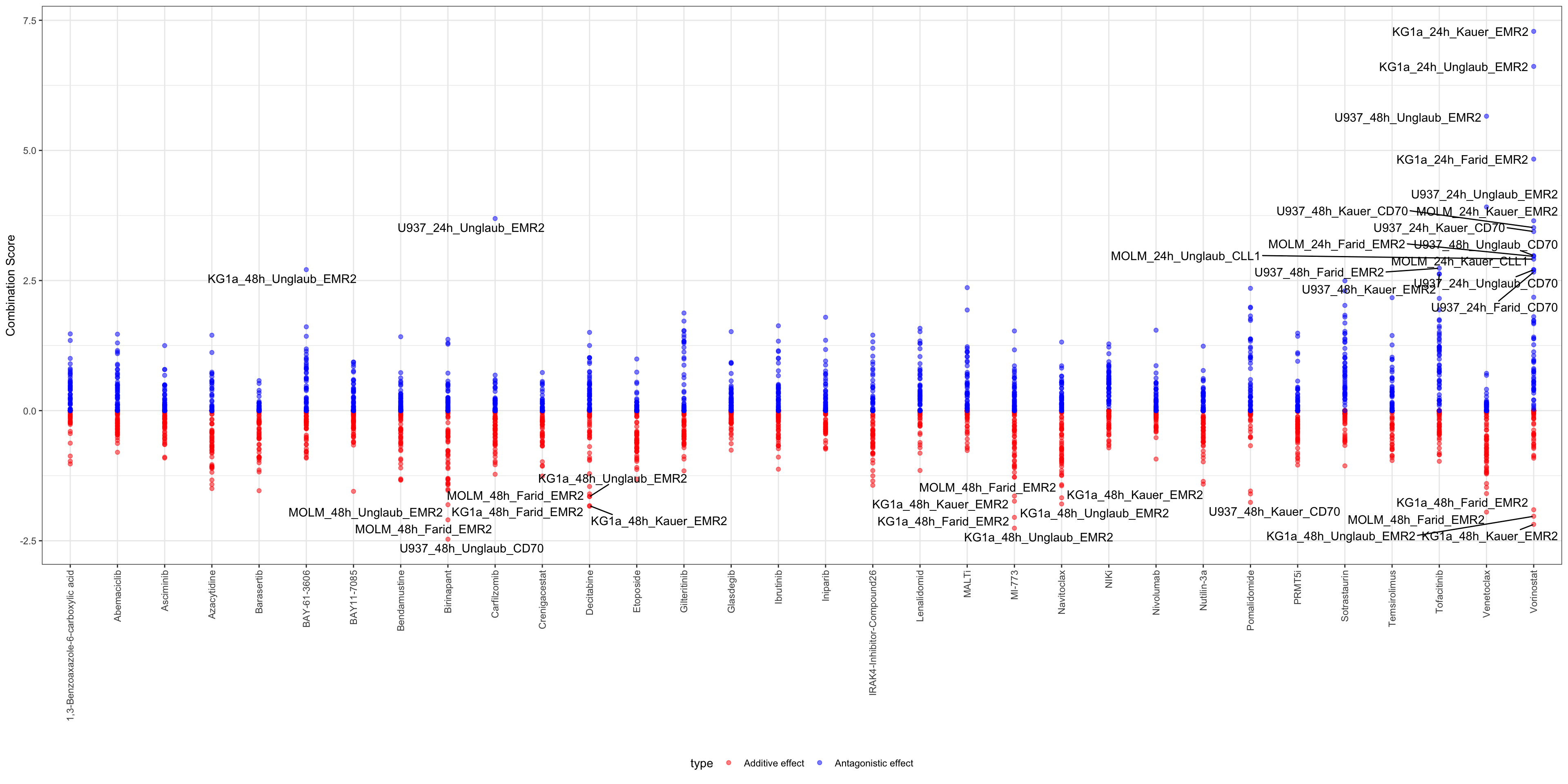Image resolution: width=1568 pixels, height=784 pixels.
Task: Click the U937_48h_Unglaub_EMR2 point above Venetoclax
Action: [1486, 116]
